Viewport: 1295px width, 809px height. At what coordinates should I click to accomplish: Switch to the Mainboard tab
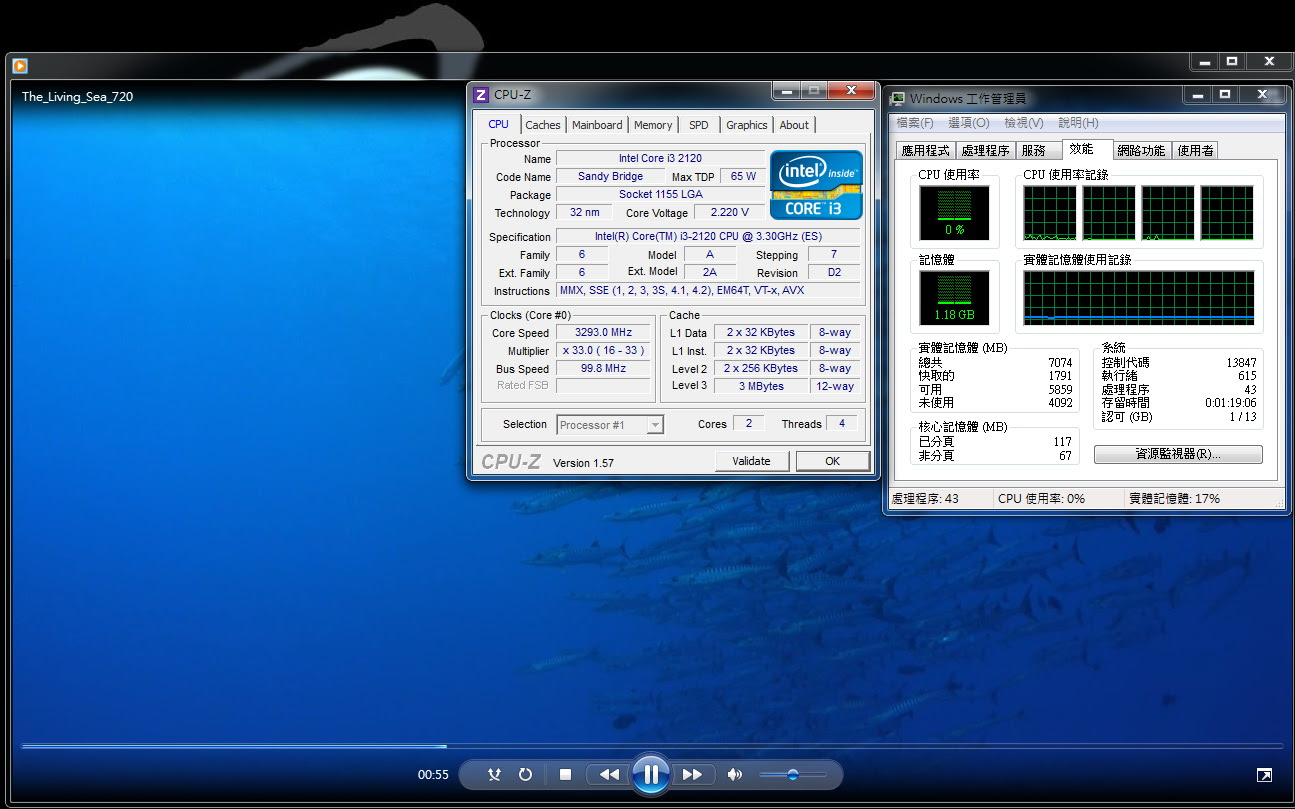coord(597,125)
